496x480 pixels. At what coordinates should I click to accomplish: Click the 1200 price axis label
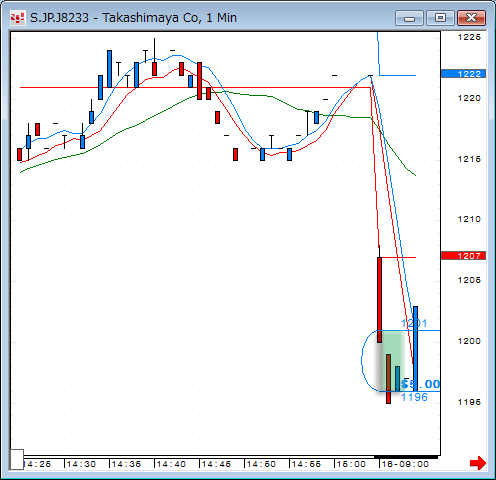469,341
